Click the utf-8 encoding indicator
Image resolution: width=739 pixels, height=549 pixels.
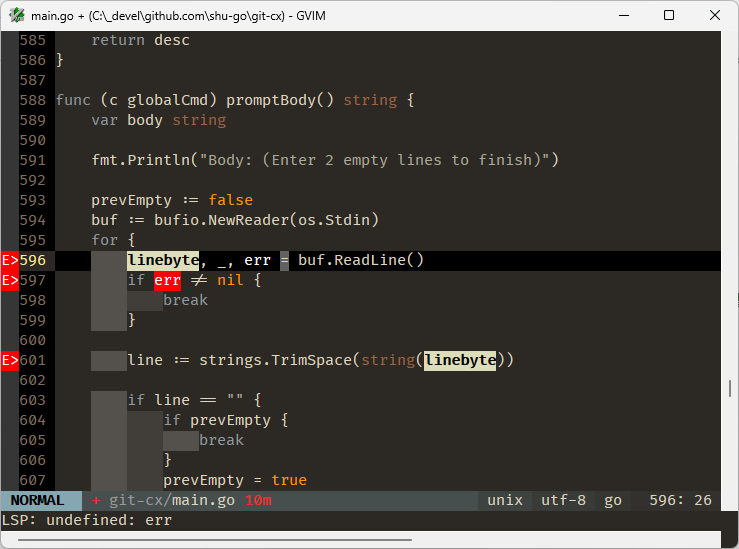pos(563,500)
